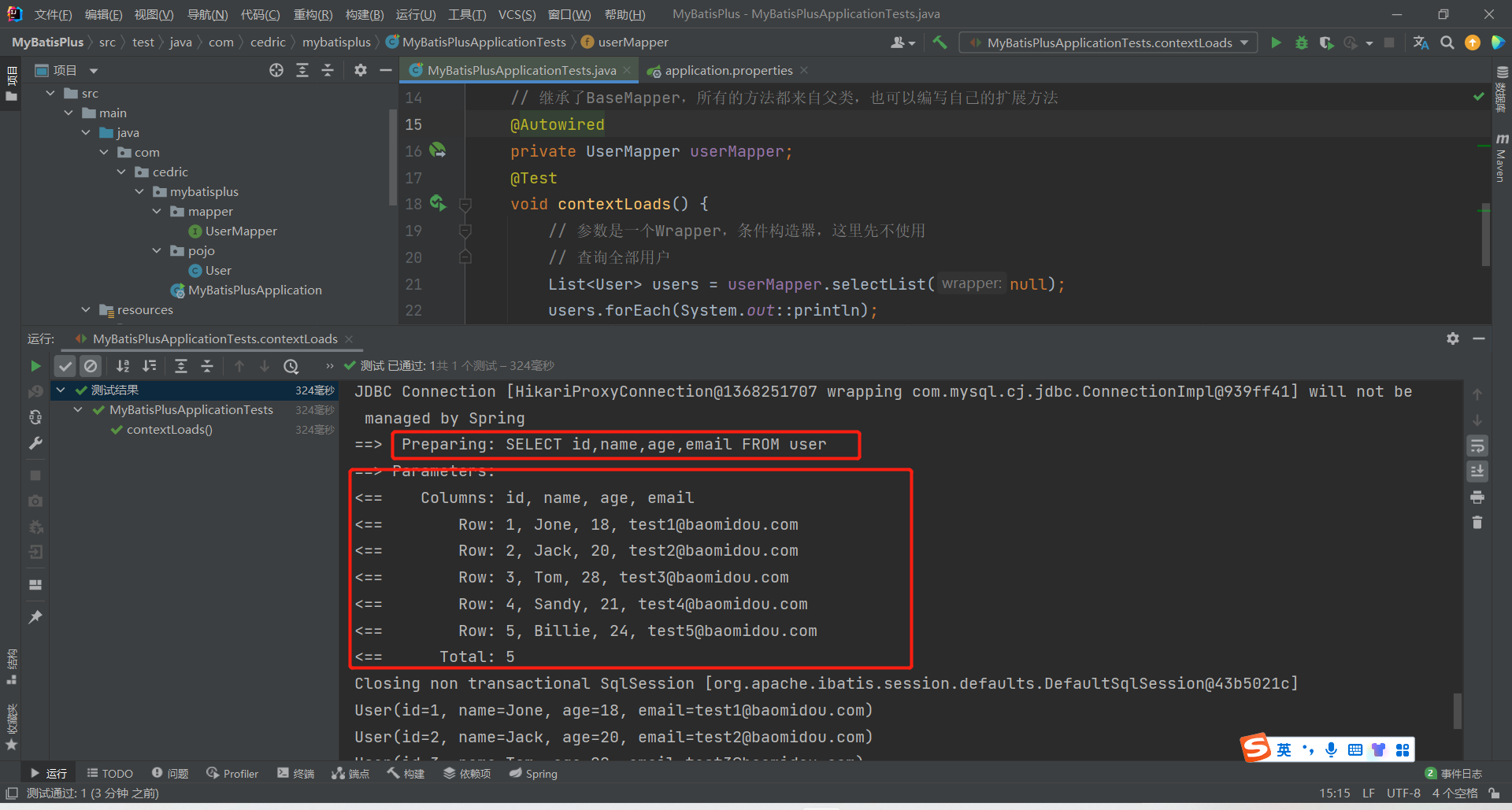Click the UTF-8 encoding in status bar
The image size is (1512, 810).
point(1403,793)
